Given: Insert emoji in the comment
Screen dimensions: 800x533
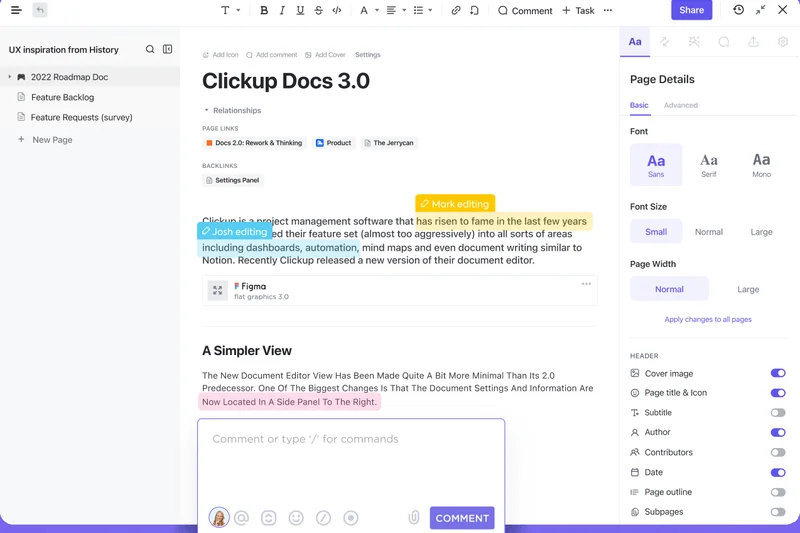Looking at the screenshot, I should [x=296, y=518].
